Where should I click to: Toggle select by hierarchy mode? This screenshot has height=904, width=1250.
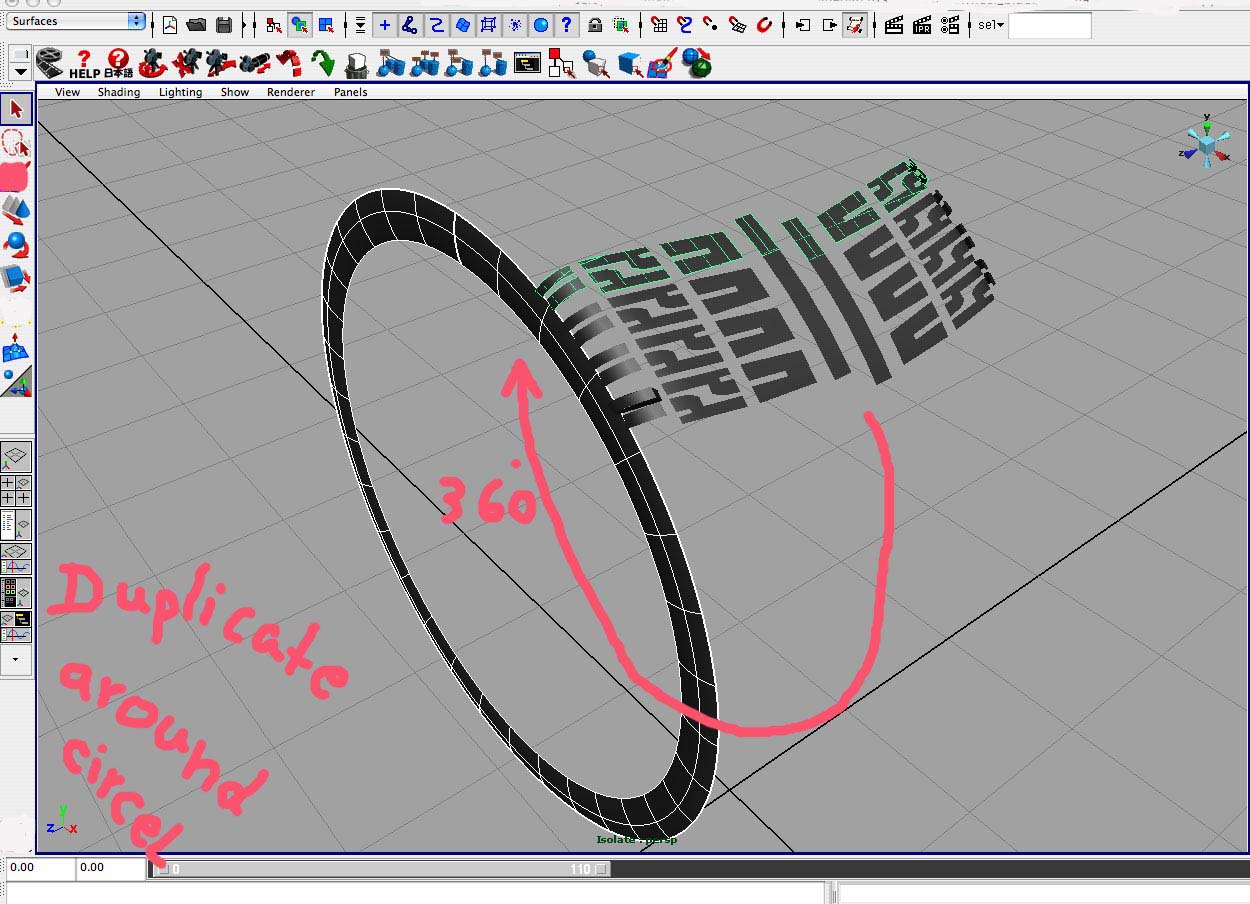[273, 25]
